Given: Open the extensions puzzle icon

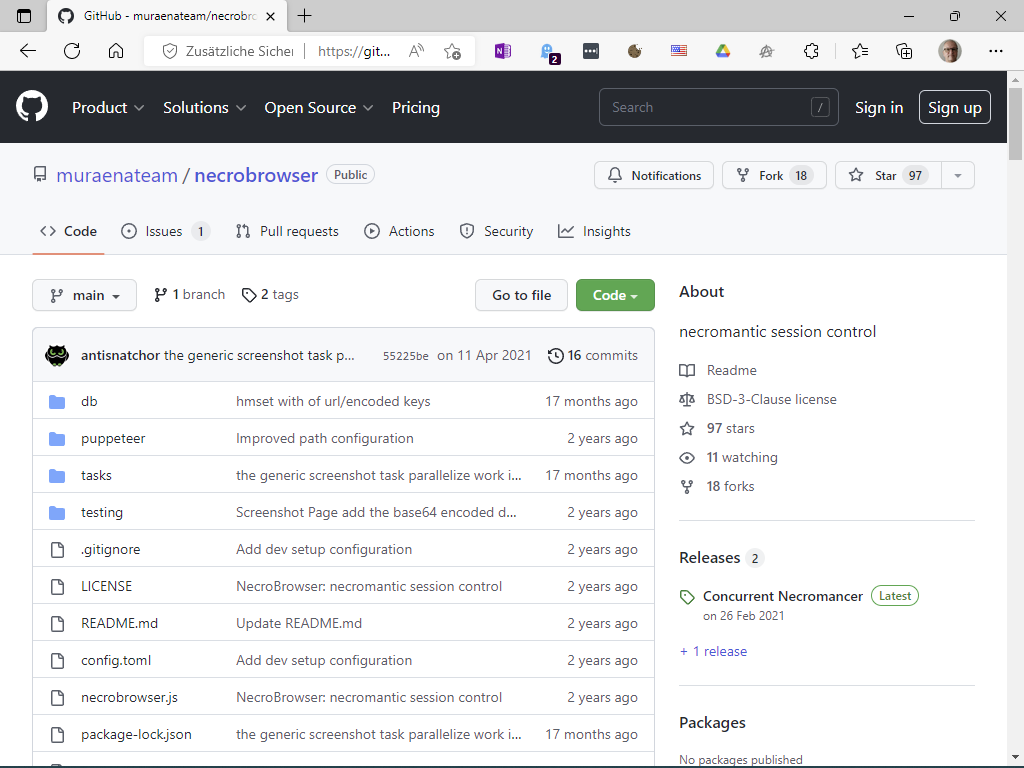Looking at the screenshot, I should [811, 51].
